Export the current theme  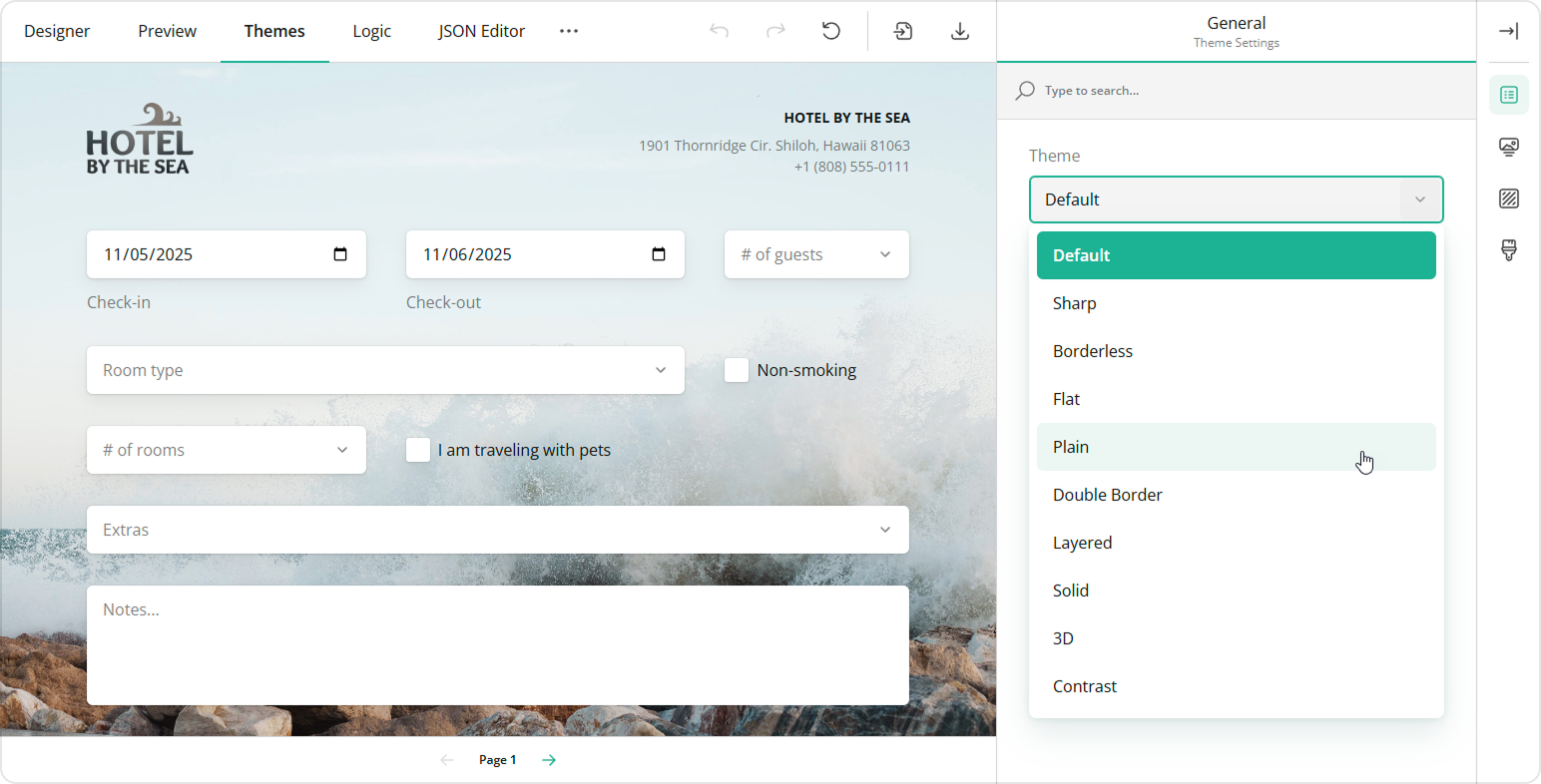pos(960,31)
